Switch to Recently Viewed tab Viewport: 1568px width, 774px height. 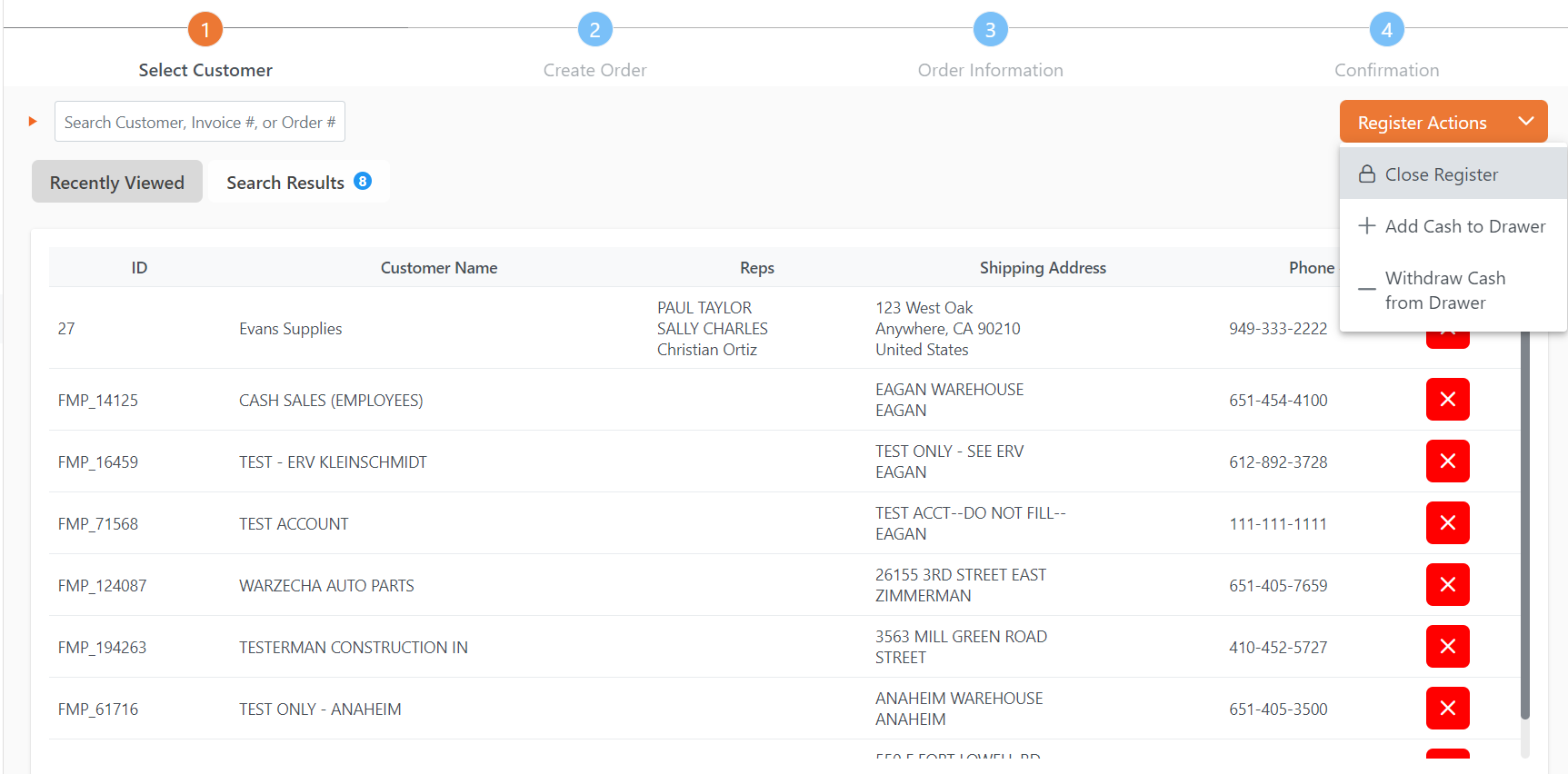point(117,183)
